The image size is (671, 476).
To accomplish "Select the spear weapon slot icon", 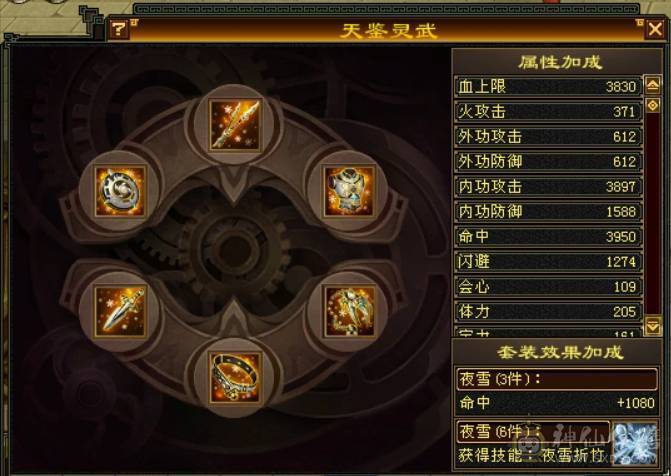I will tap(235, 125).
